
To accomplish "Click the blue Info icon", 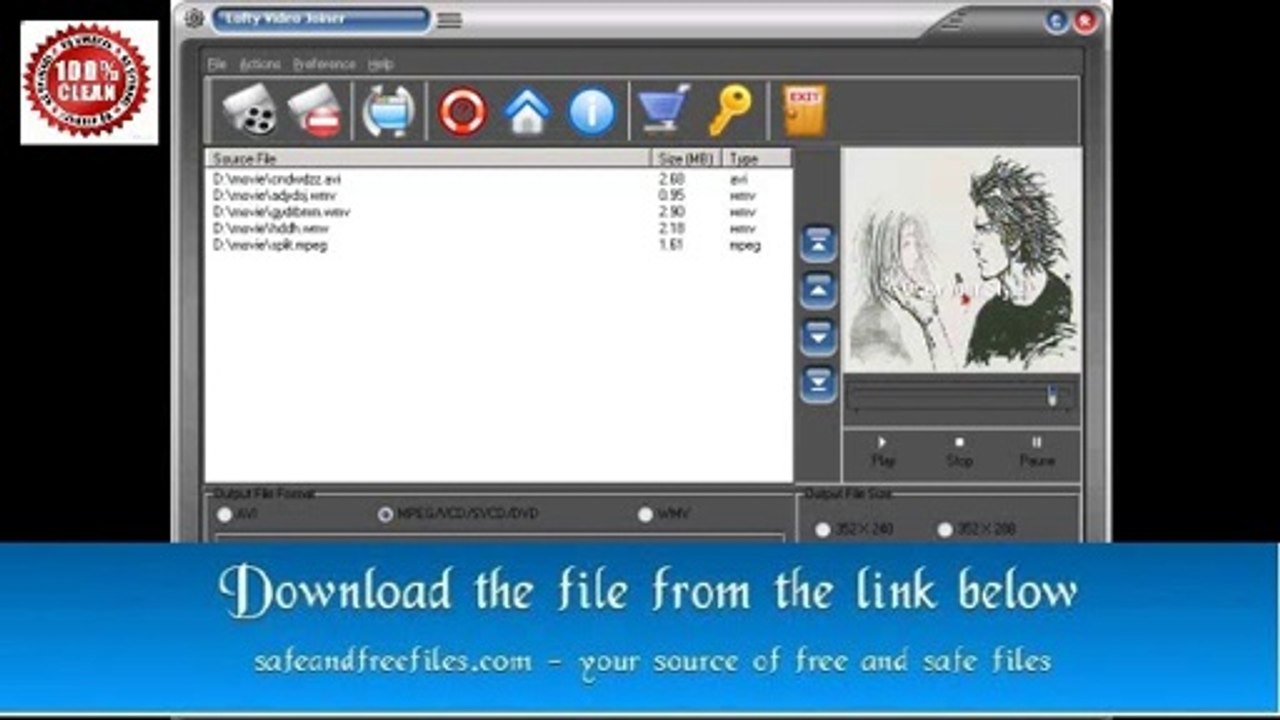I will (592, 111).
